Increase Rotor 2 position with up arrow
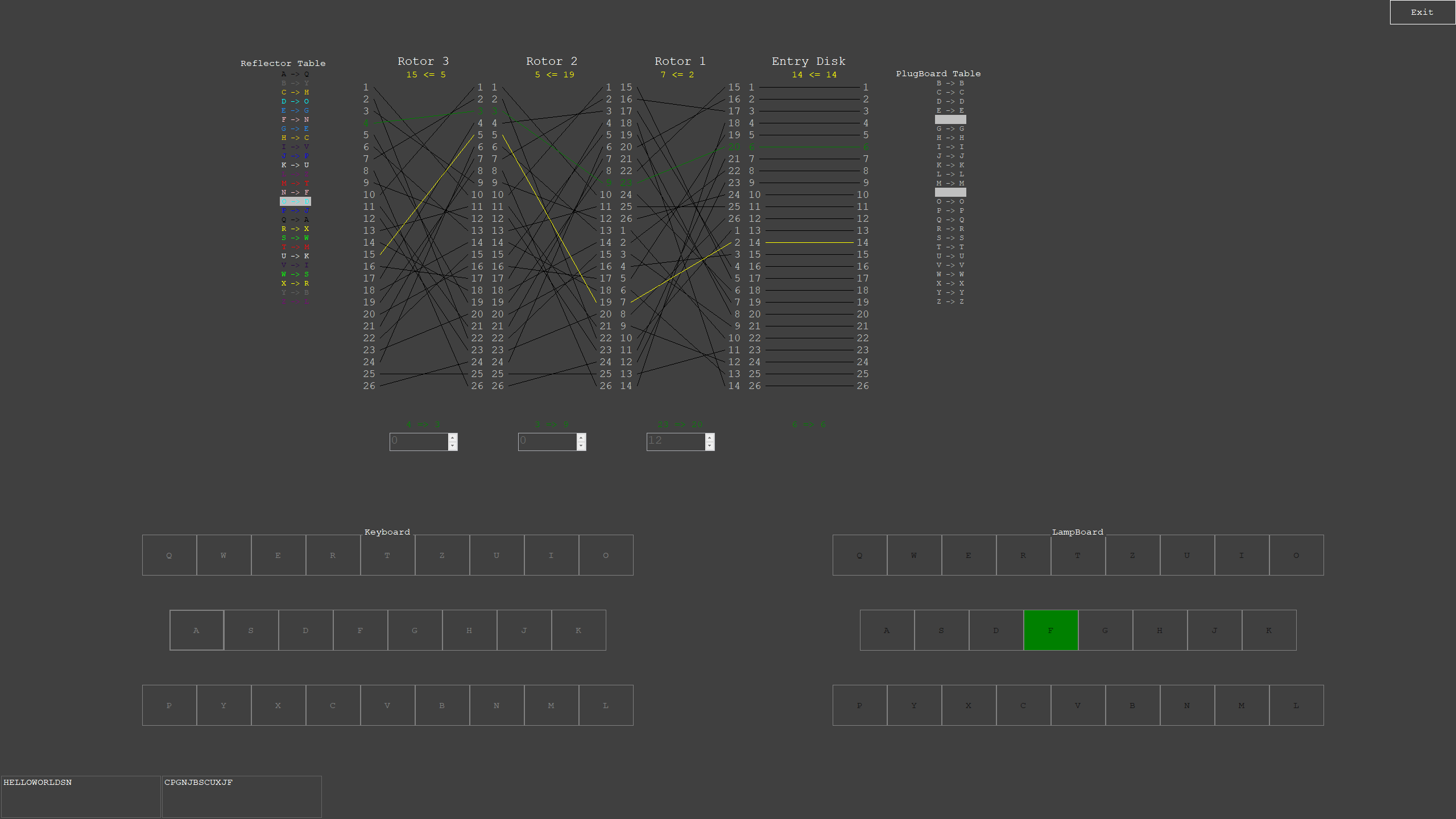This screenshot has height=819, width=1456. (x=581, y=437)
